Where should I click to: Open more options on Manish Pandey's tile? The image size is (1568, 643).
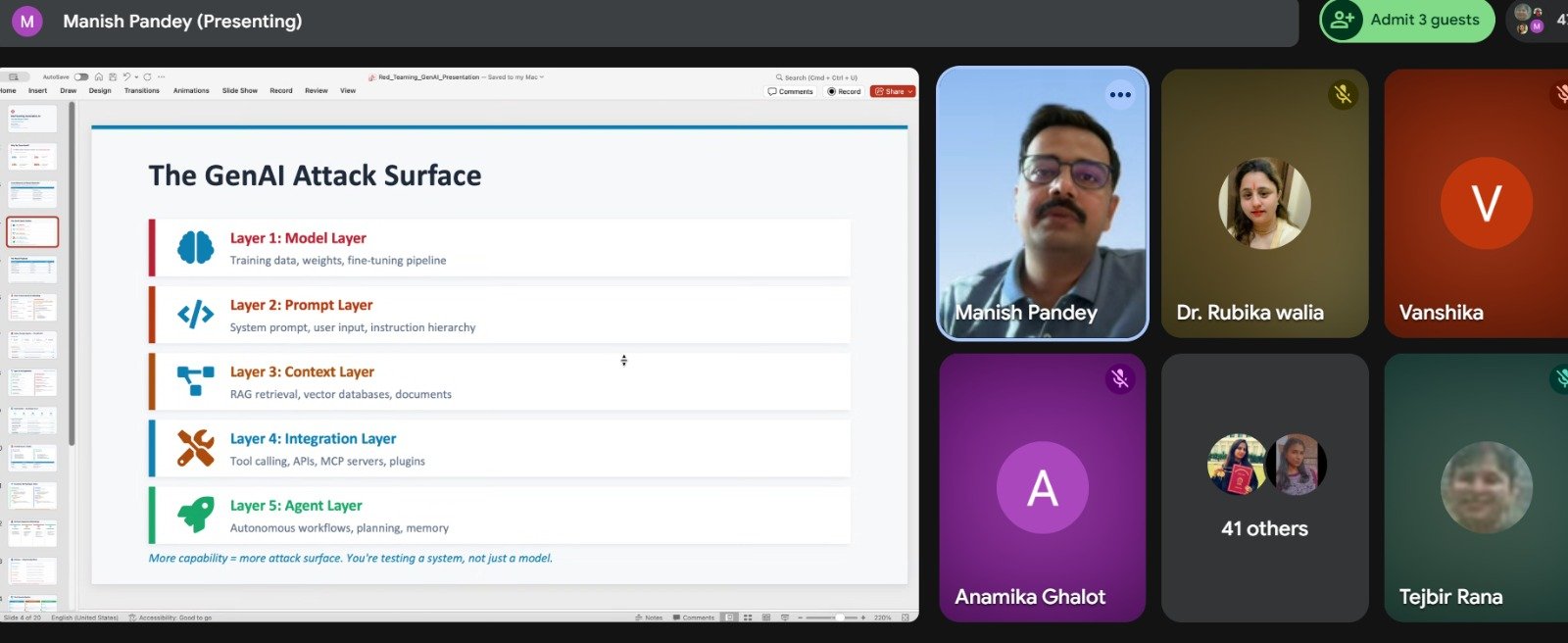coord(1120,95)
